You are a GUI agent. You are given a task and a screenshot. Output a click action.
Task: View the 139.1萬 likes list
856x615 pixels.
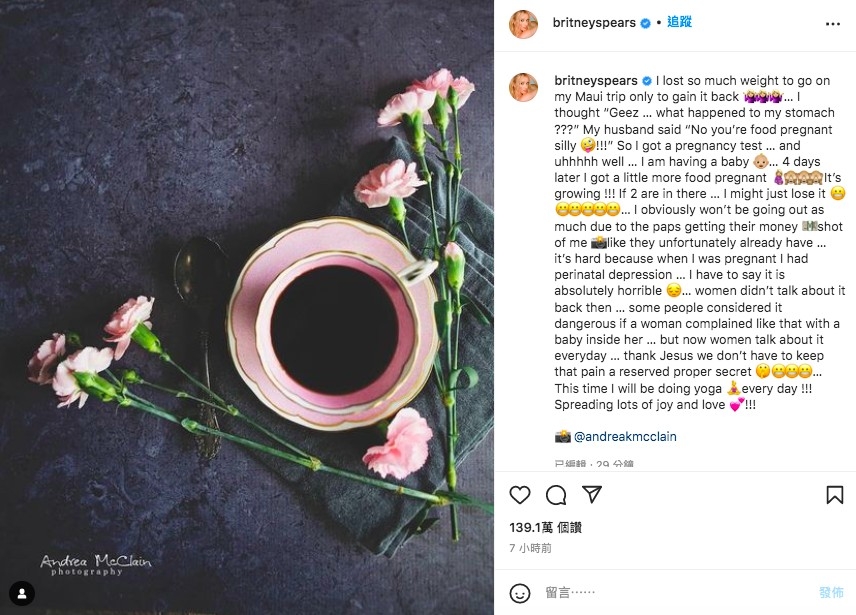coord(545,527)
